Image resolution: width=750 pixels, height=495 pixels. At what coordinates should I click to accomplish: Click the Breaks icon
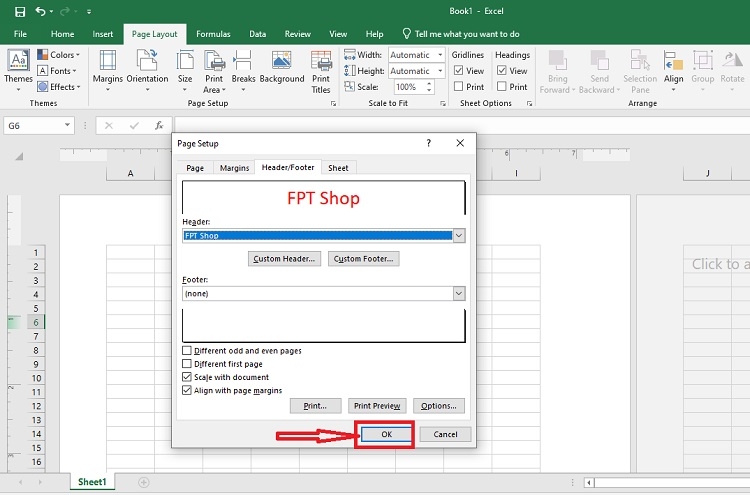tap(243, 61)
